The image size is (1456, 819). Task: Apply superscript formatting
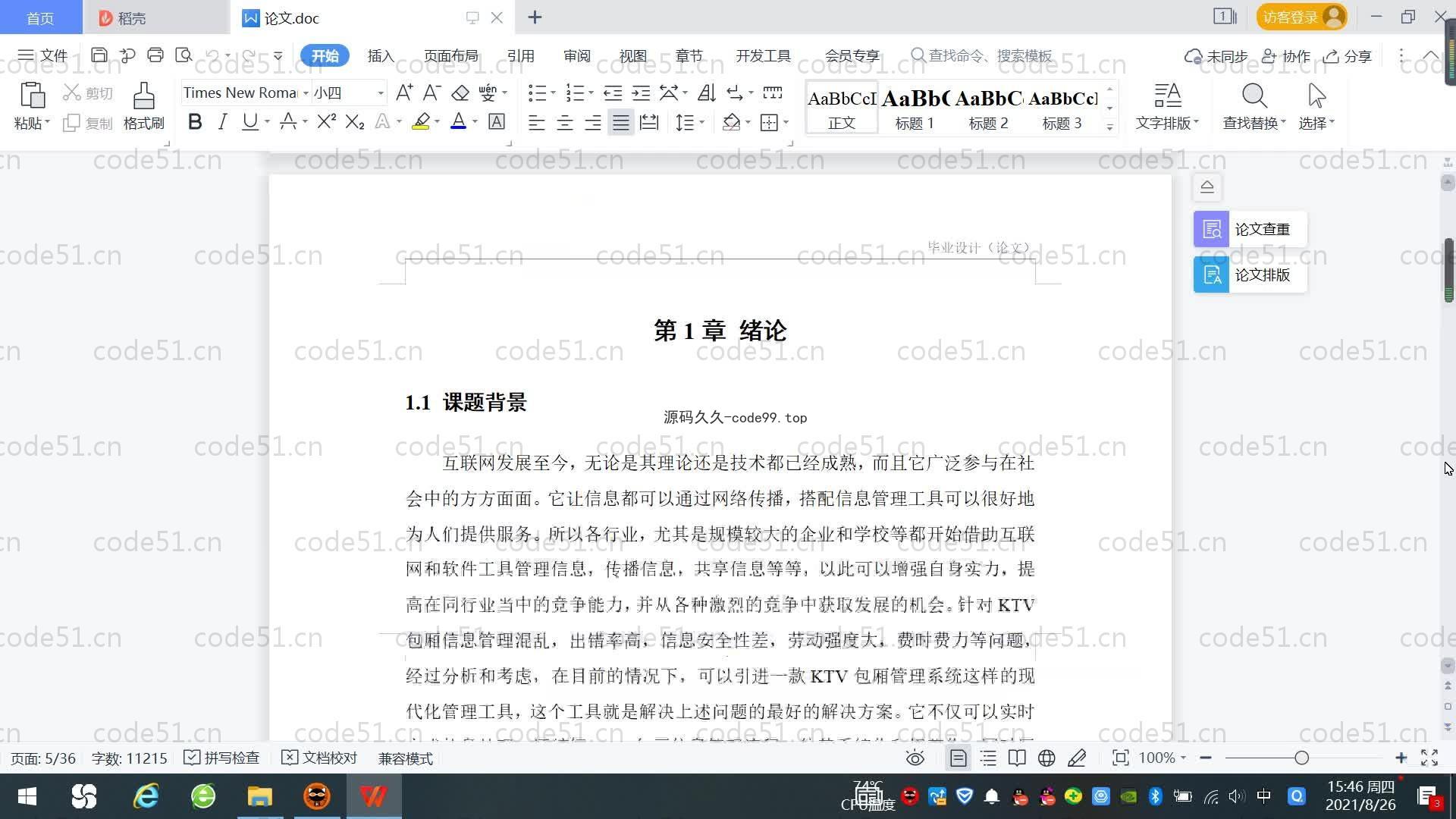(326, 121)
